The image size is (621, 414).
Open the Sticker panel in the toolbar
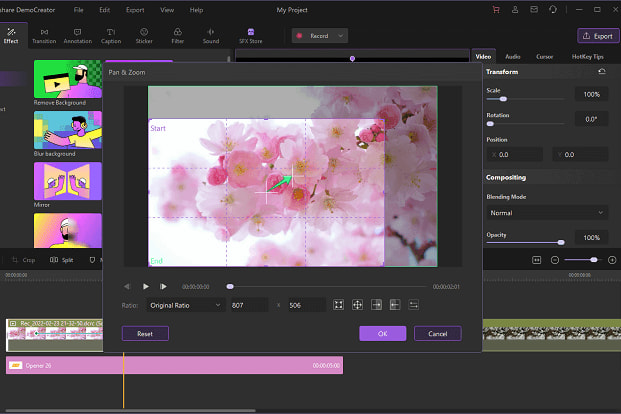click(x=144, y=36)
